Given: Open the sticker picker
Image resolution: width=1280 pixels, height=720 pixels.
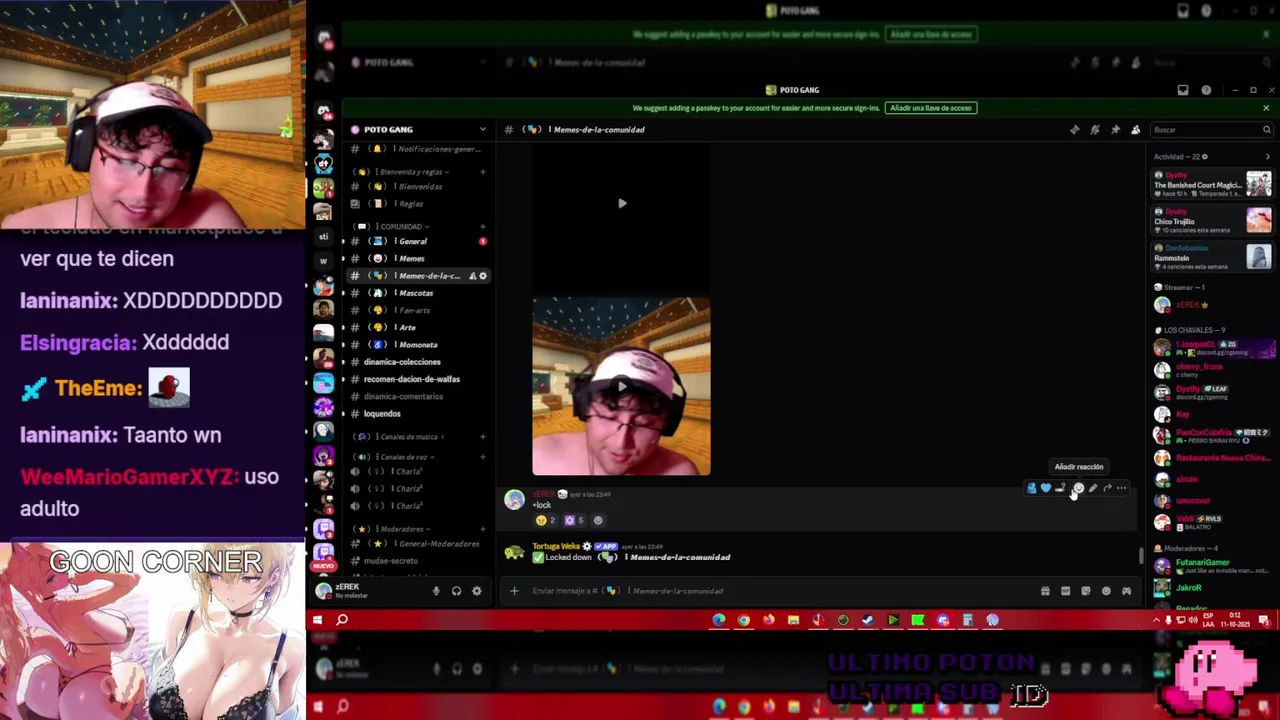Looking at the screenshot, I should point(1086,591).
